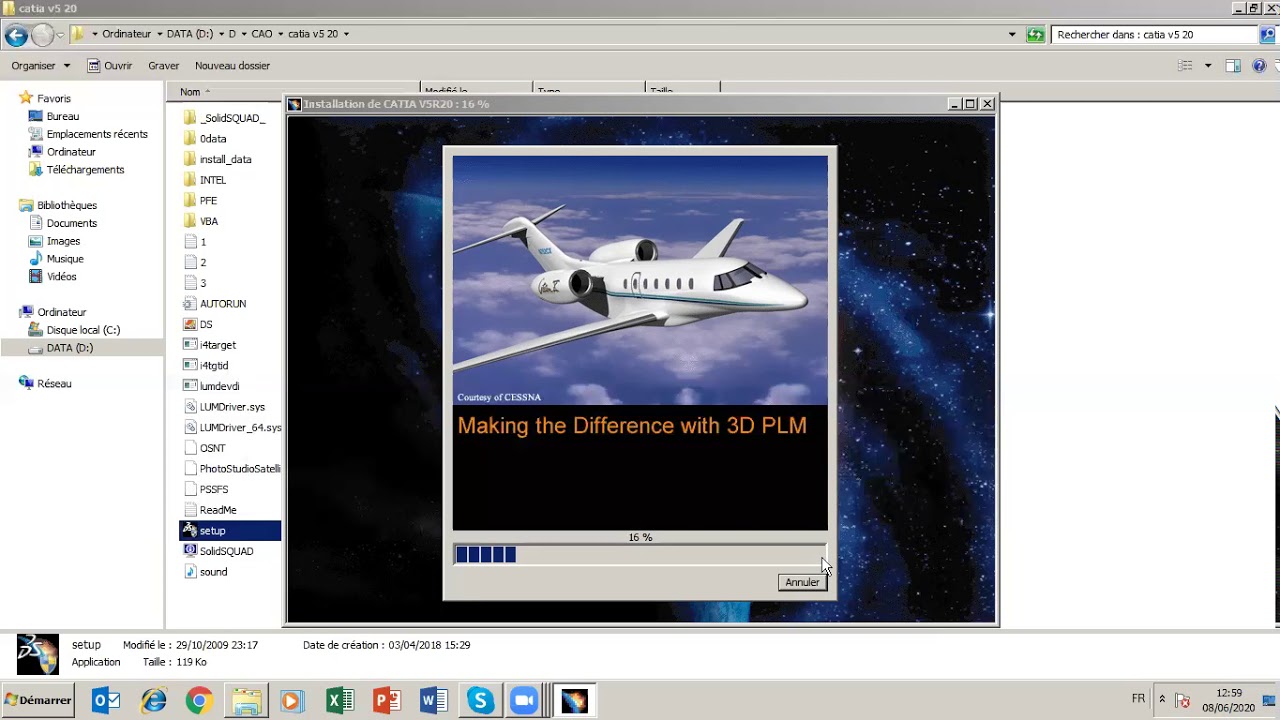Image resolution: width=1280 pixels, height=720 pixels.
Task: Open the Documents library
Action: (71, 223)
